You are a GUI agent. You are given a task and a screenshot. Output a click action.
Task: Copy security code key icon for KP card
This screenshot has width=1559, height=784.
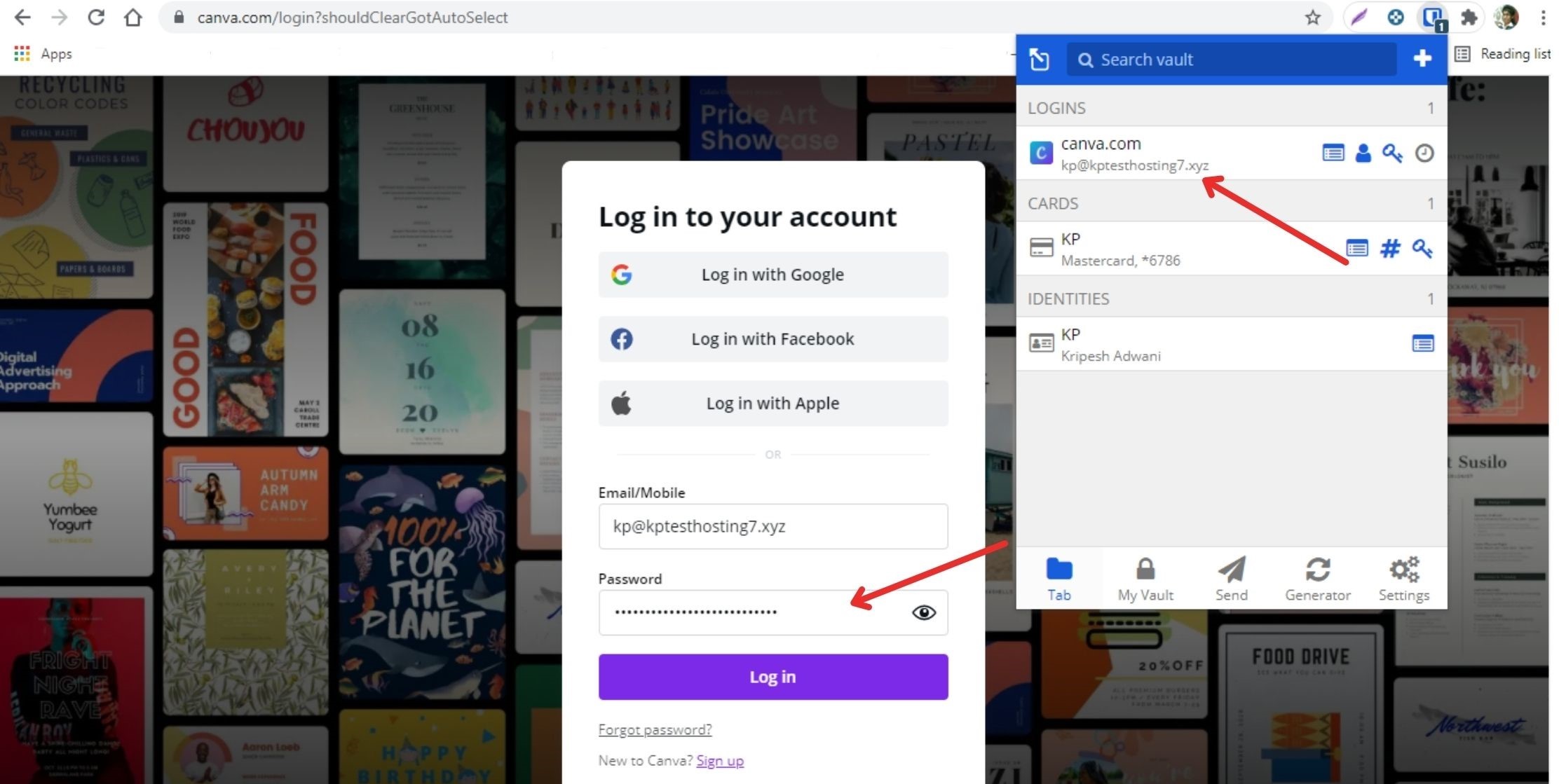click(1422, 248)
